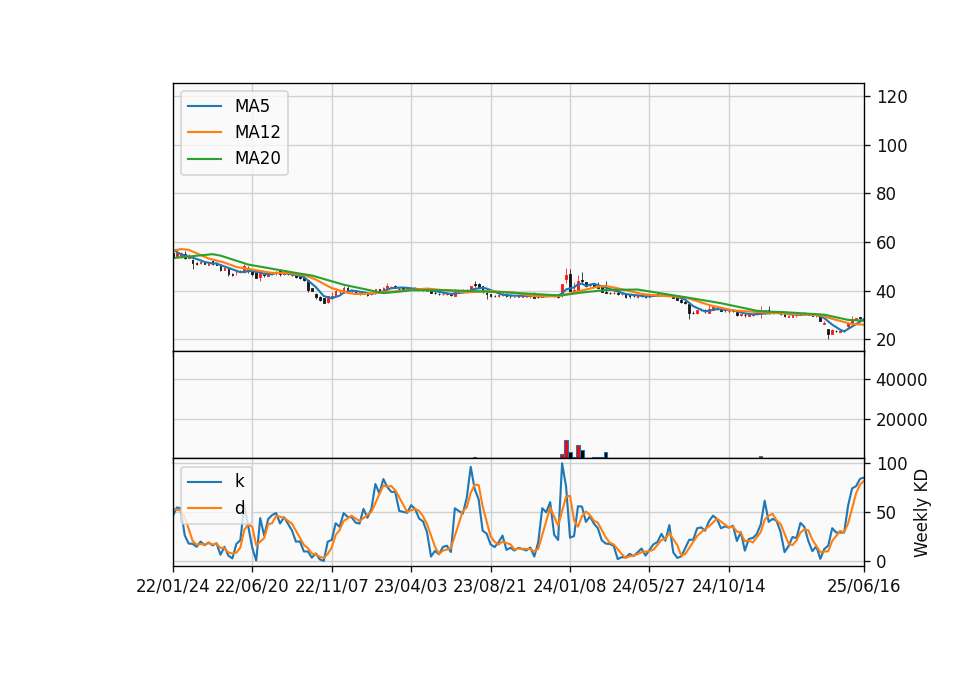This screenshot has width=960, height=690.
Task: Click the MA12 legend label
Action: pos(257,132)
